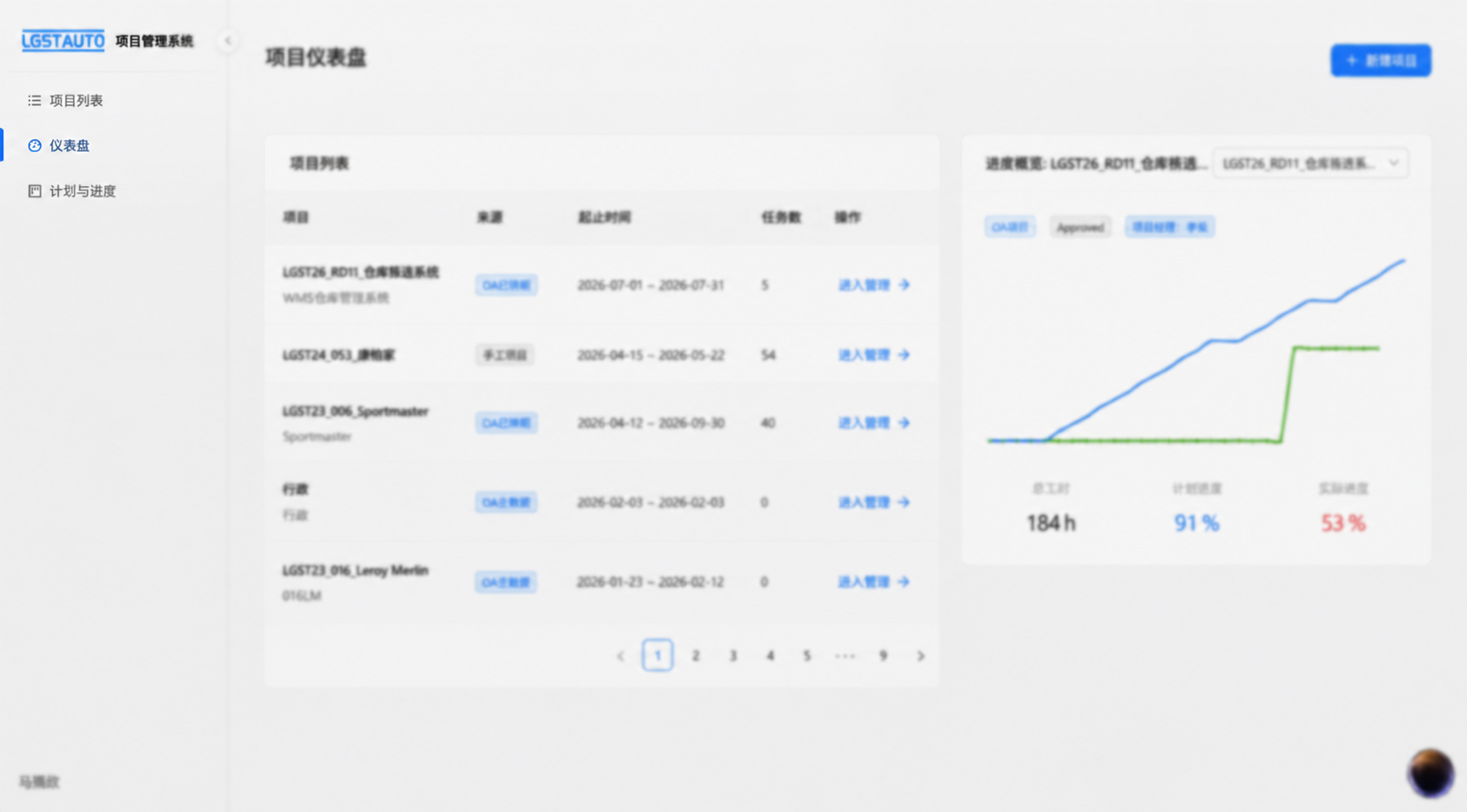Click the 仪表盘 dashboard icon in the sidebar
This screenshot has height=812, width=1467.
(34, 145)
